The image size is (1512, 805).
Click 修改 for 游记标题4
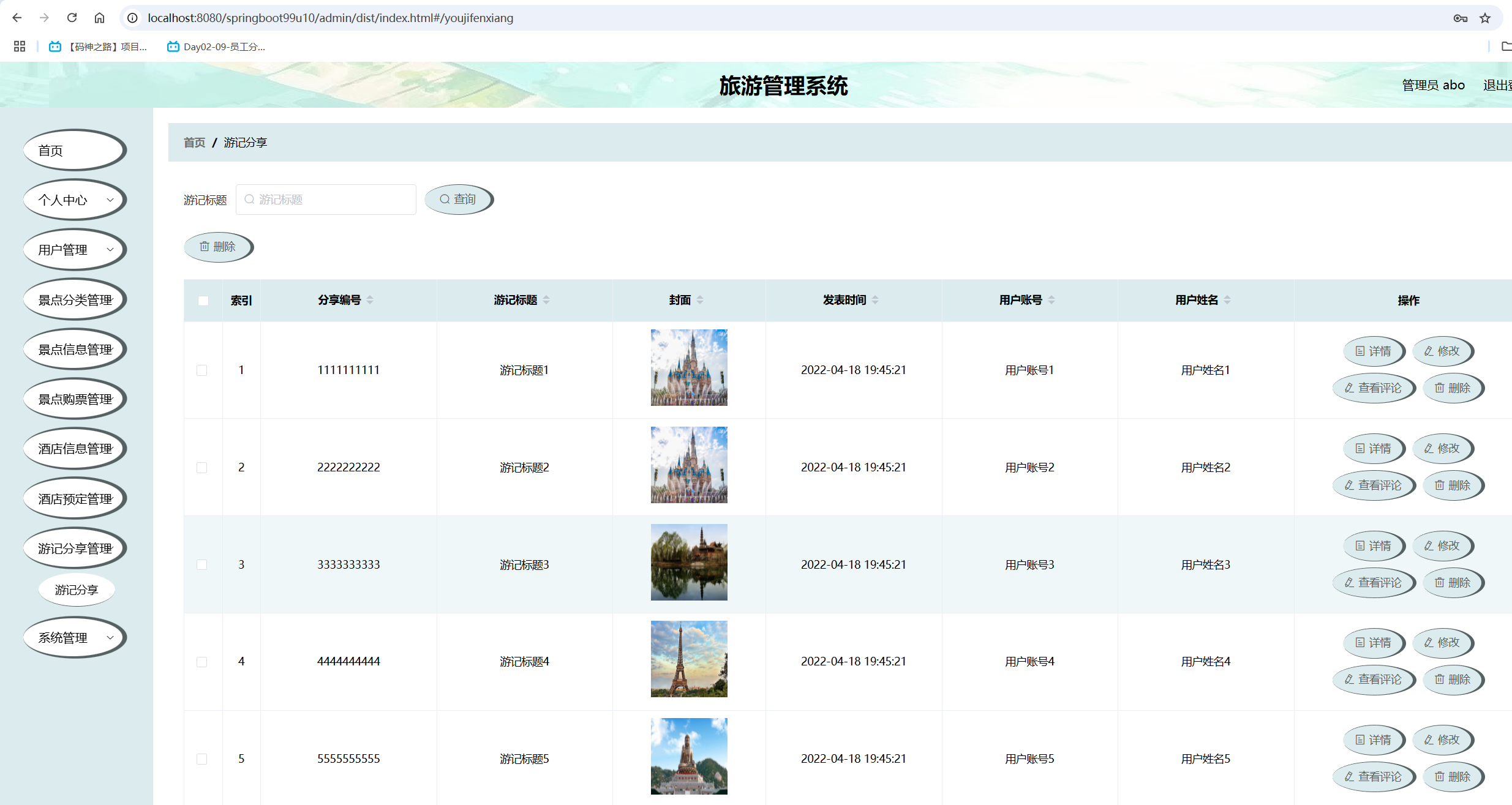coord(1443,643)
